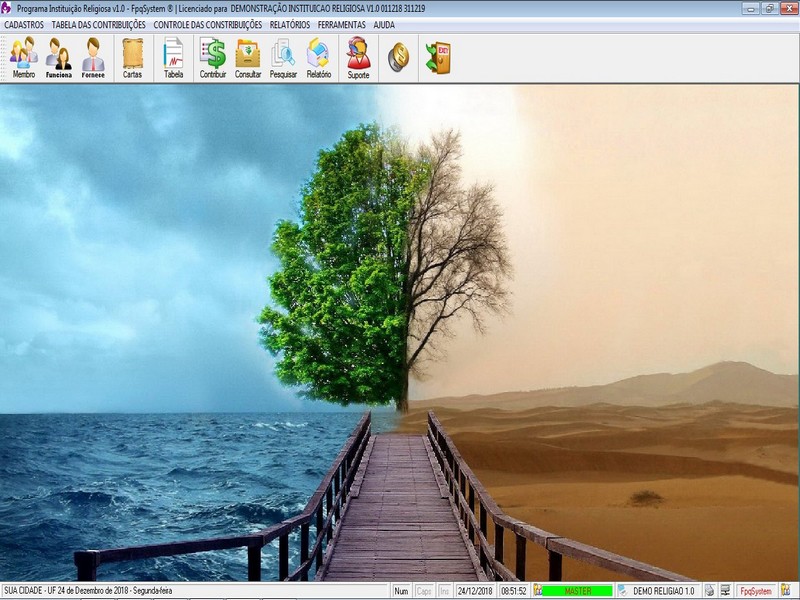This screenshot has height=600, width=800.
Task: Open the Membro registration icon
Action: coord(23,57)
